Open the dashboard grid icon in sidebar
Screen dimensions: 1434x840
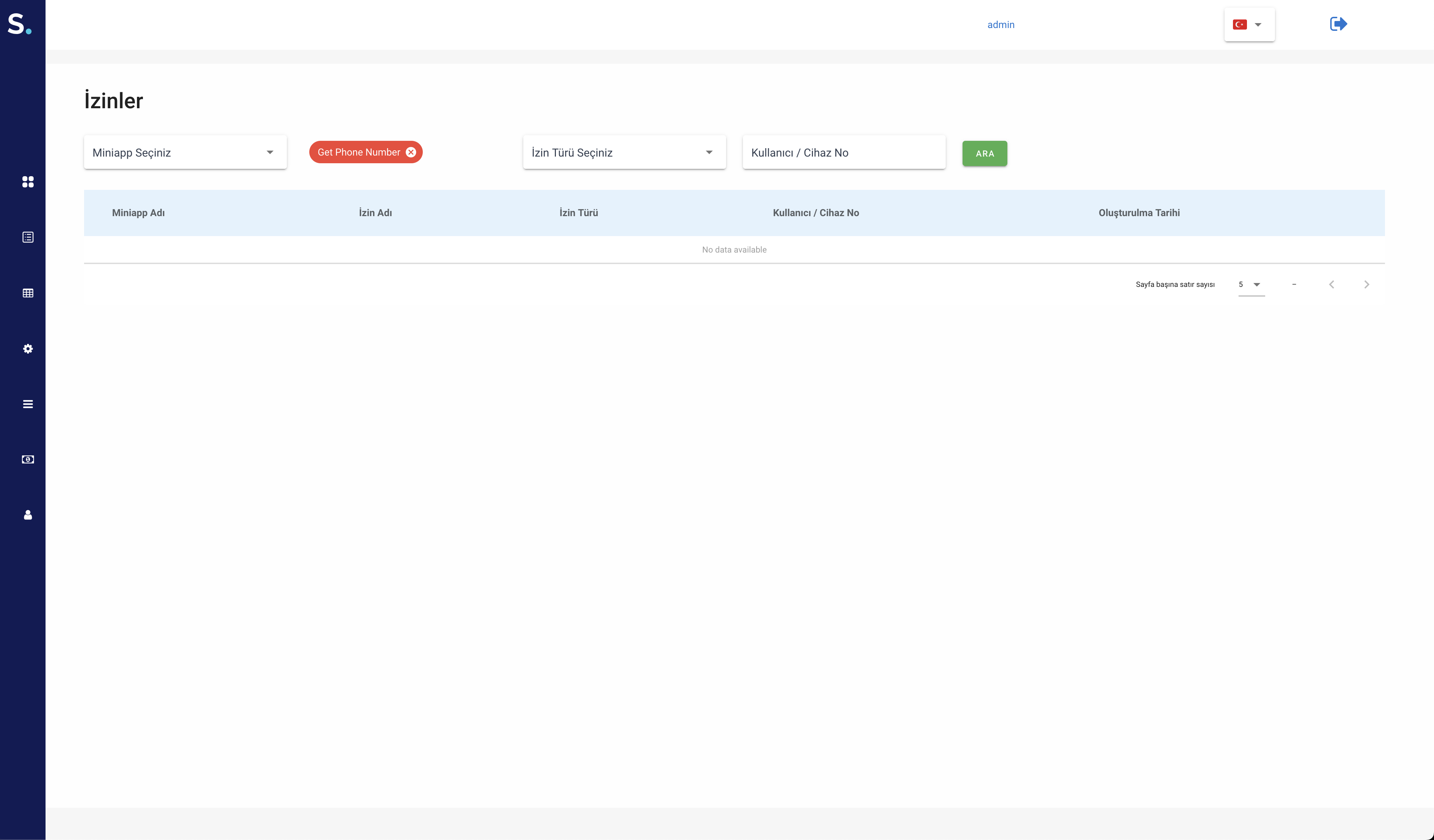28,181
